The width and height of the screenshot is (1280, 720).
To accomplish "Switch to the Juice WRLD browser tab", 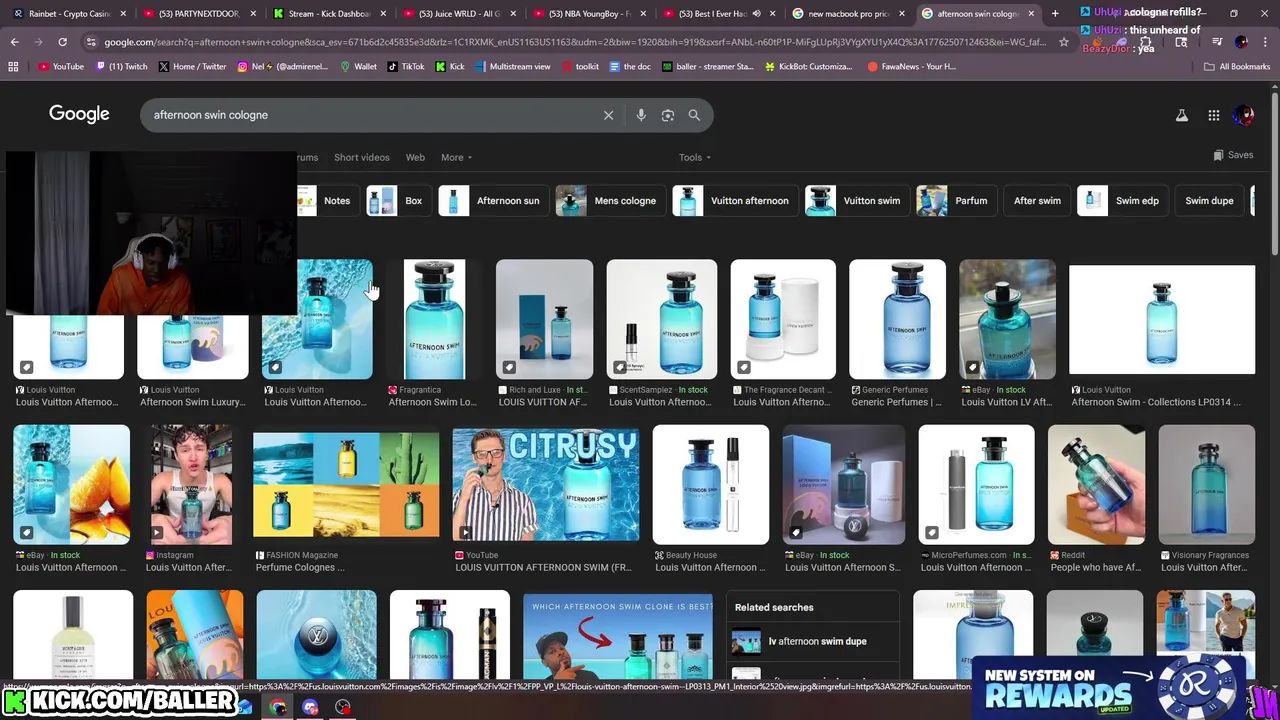I will [458, 14].
